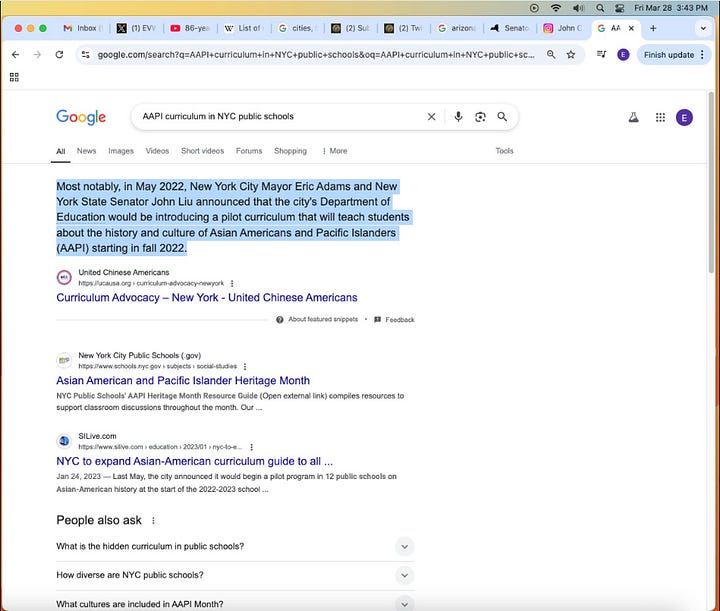
Task: Open People also ask options menu
Action: click(153, 521)
